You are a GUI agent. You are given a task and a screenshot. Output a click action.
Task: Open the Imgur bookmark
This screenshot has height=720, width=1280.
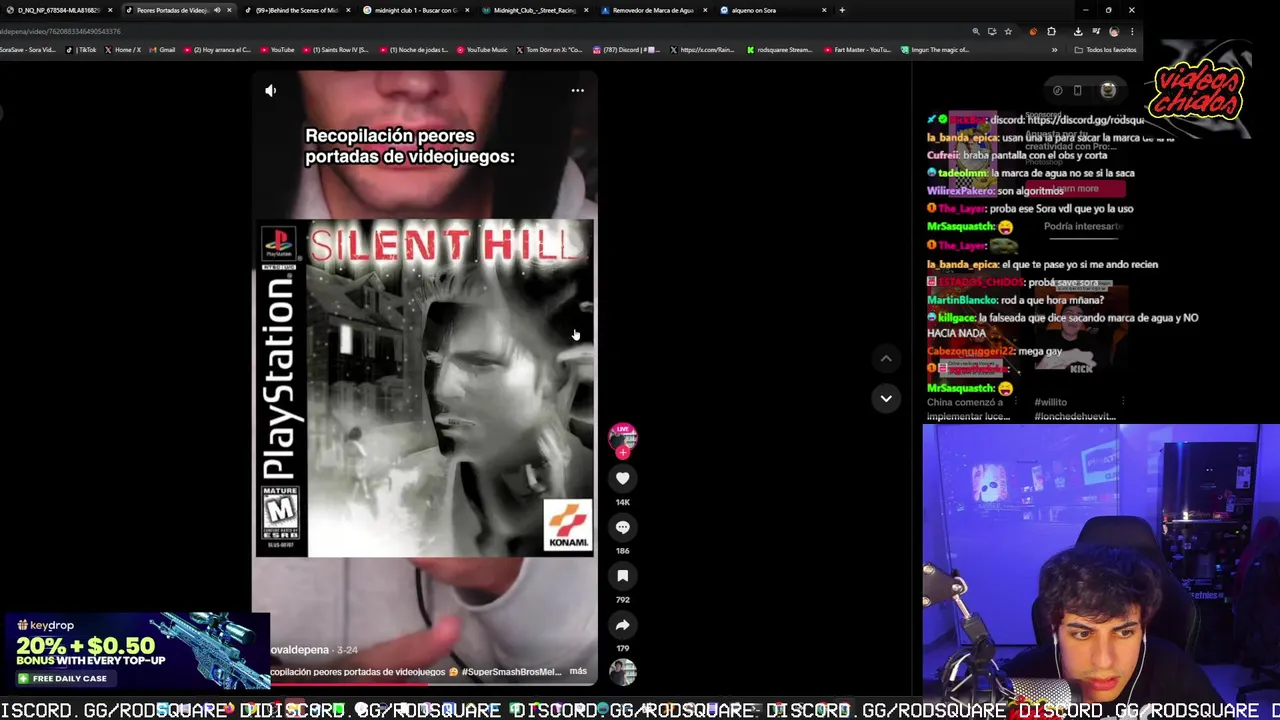(935, 49)
